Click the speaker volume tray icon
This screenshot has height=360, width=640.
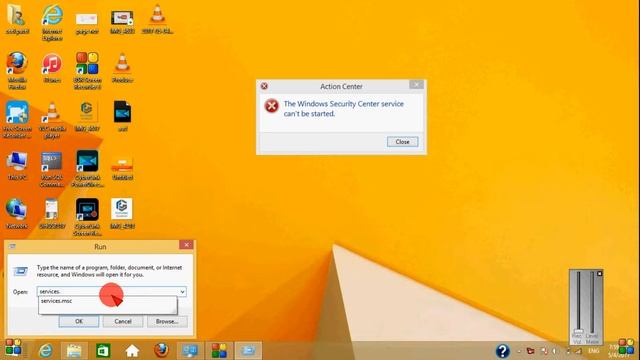[554, 351]
